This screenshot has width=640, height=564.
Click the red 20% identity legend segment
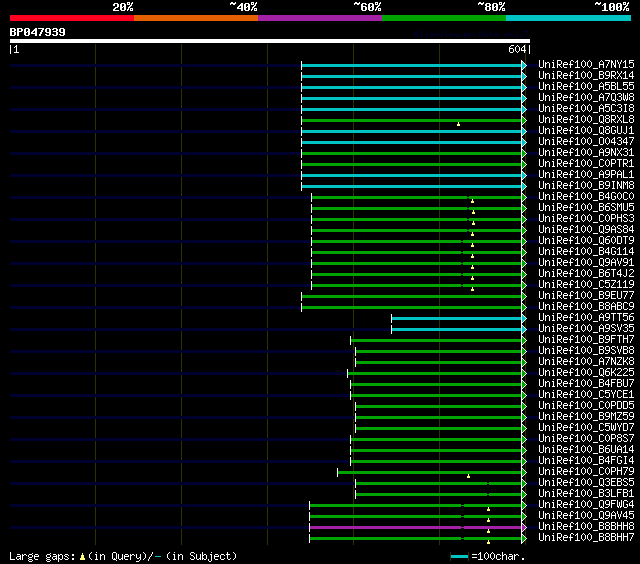click(72, 18)
